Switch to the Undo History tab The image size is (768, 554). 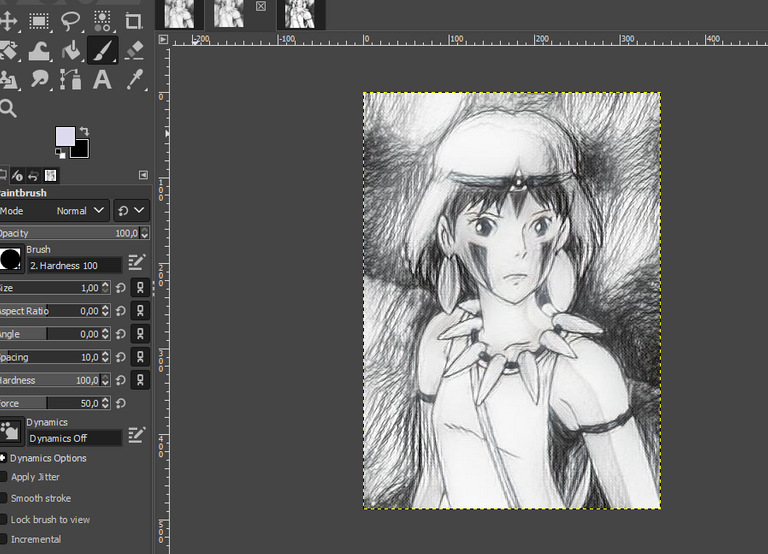click(33, 175)
